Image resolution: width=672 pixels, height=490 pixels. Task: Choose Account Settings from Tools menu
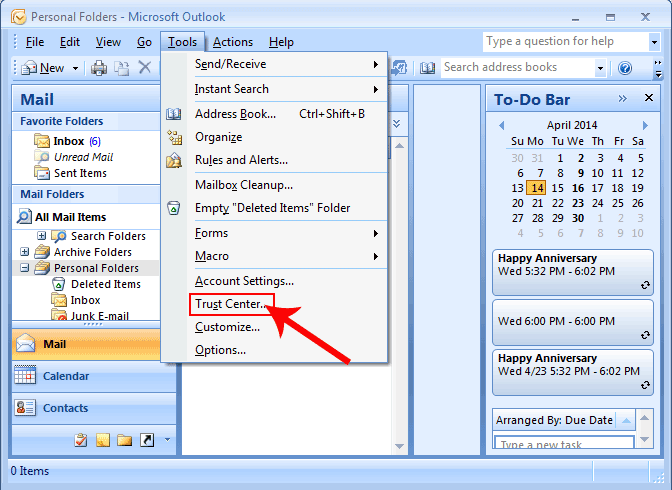tap(274, 281)
